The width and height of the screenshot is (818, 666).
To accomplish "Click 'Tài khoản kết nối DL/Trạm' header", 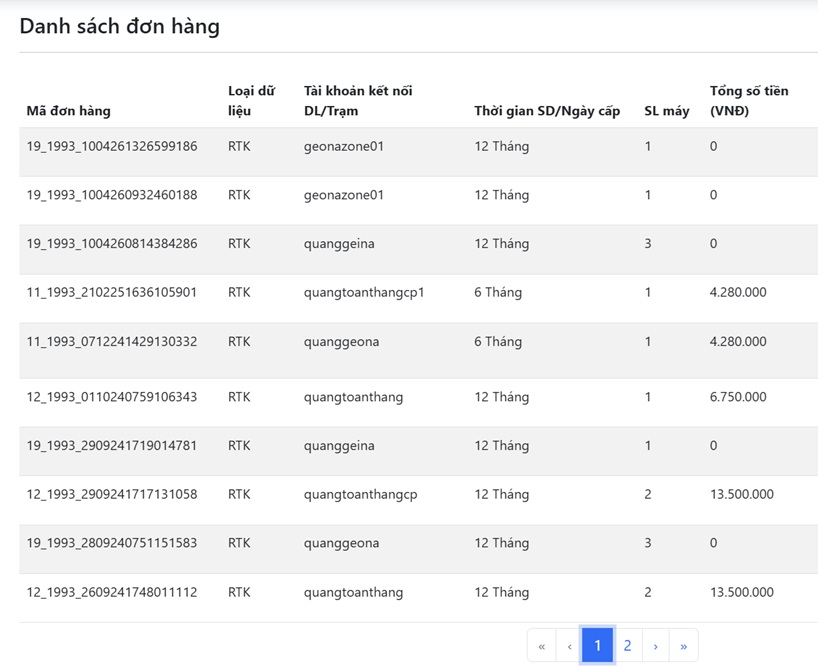I will (358, 101).
